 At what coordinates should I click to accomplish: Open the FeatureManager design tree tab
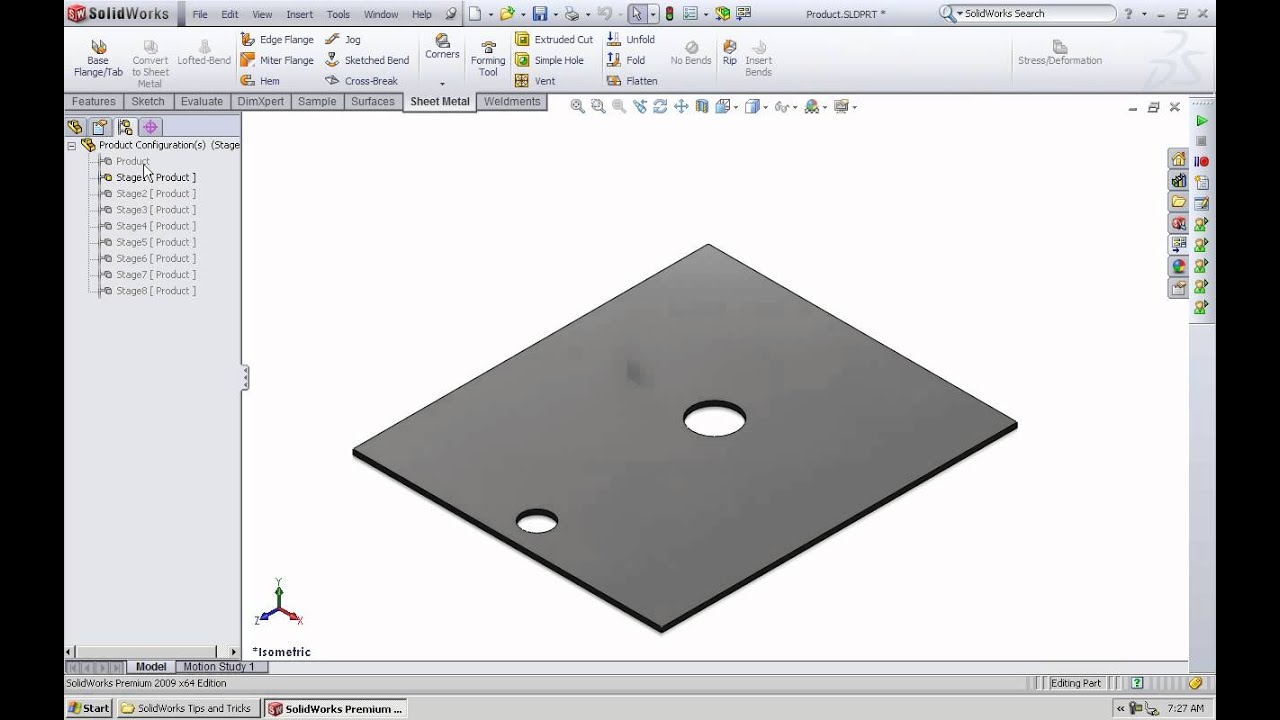click(75, 127)
